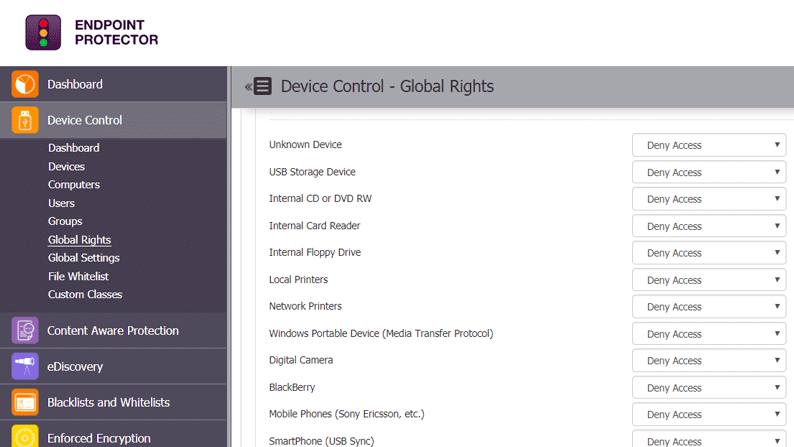
Task: Click the 'USB Storage Device' label
Action: (312, 172)
